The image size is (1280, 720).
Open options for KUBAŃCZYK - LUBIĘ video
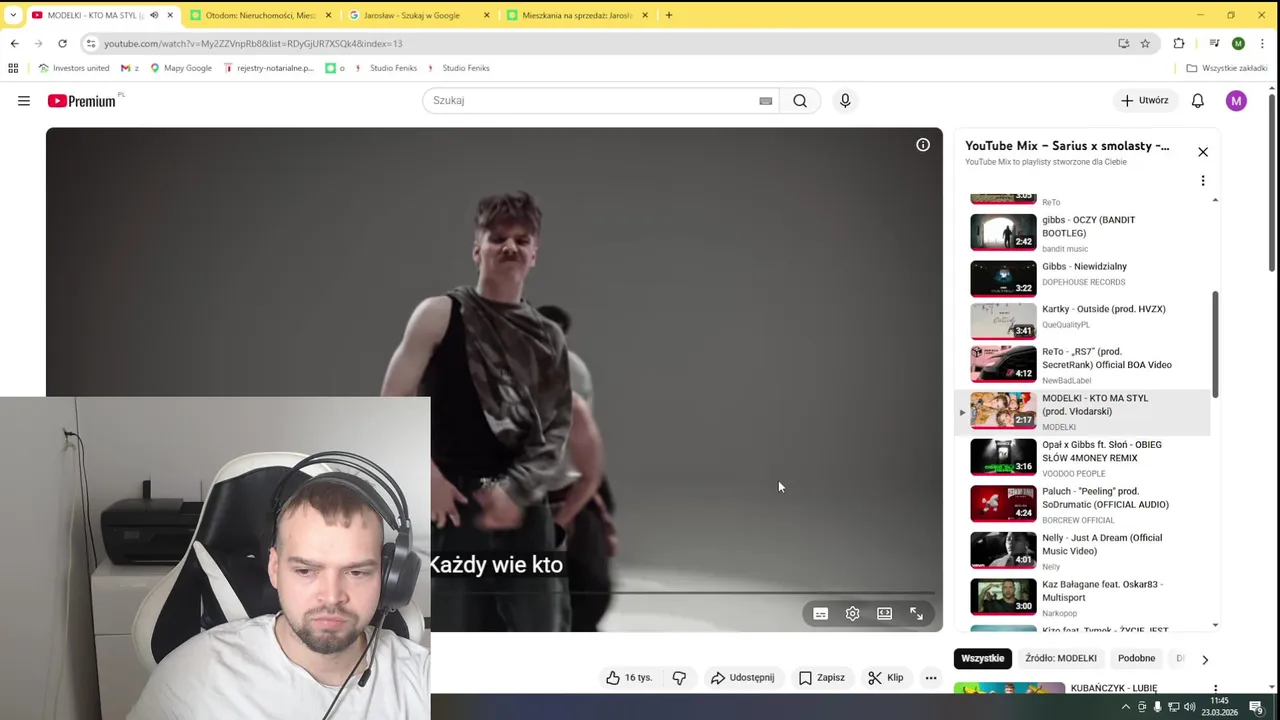point(1215,690)
